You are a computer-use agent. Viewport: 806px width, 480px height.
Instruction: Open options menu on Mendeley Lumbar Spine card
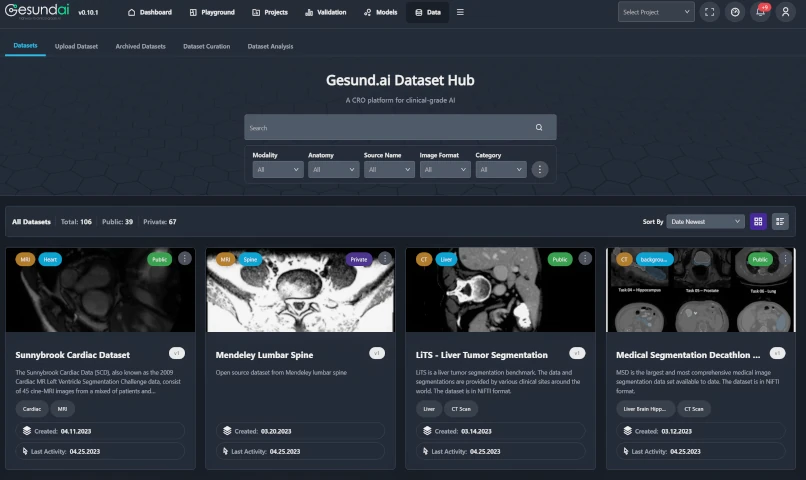tap(384, 259)
